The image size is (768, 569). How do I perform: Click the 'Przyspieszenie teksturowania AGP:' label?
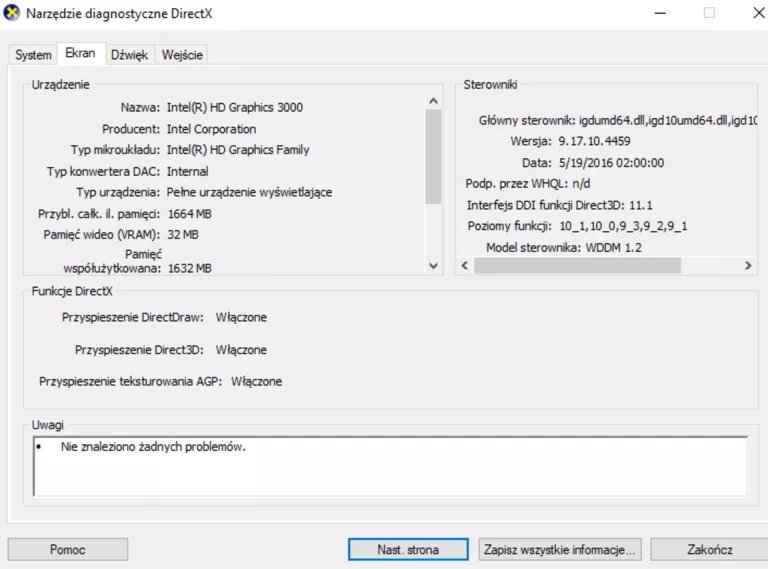click(130, 381)
